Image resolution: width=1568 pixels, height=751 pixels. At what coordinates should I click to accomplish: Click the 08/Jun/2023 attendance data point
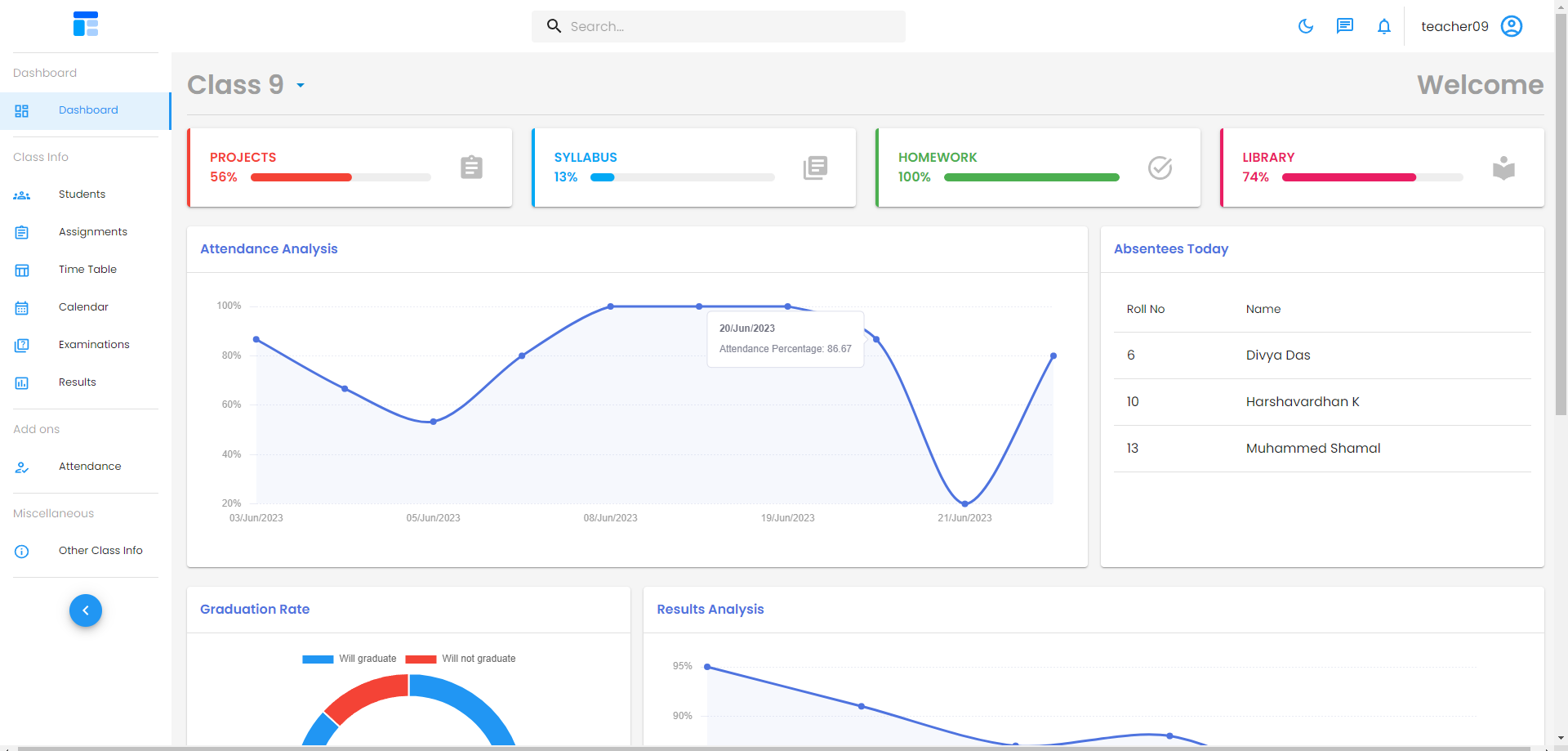(611, 306)
